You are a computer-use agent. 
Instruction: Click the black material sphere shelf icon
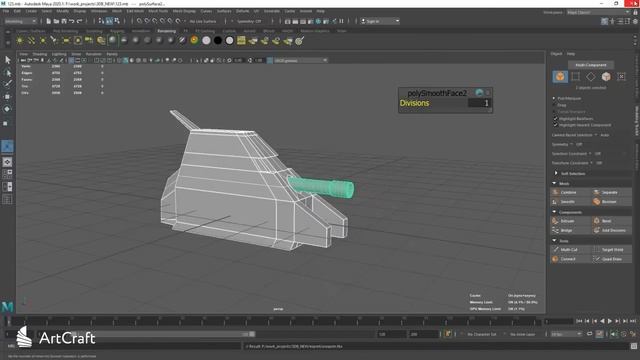(x=218, y=40)
